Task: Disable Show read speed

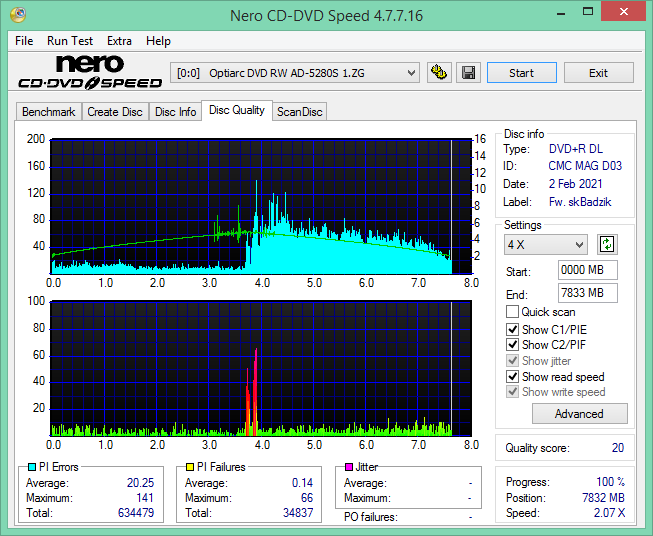Action: [x=512, y=376]
